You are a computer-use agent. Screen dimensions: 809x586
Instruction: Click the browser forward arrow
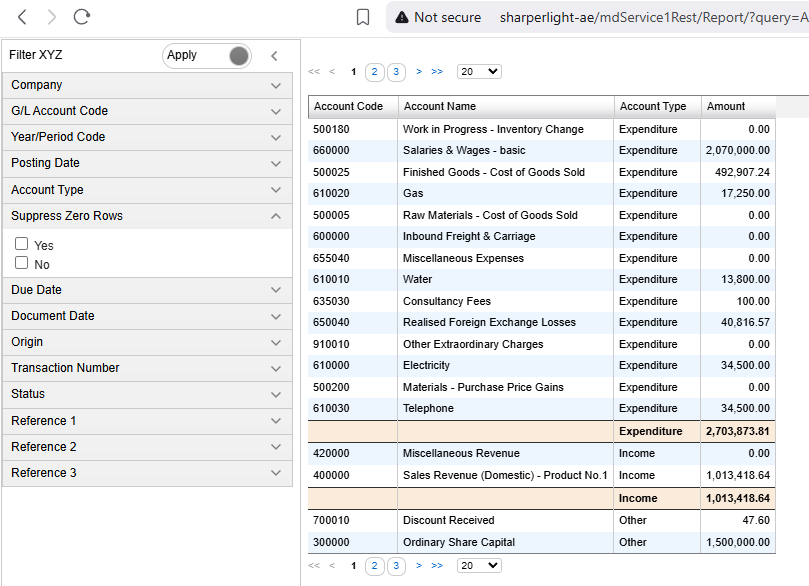(x=52, y=17)
